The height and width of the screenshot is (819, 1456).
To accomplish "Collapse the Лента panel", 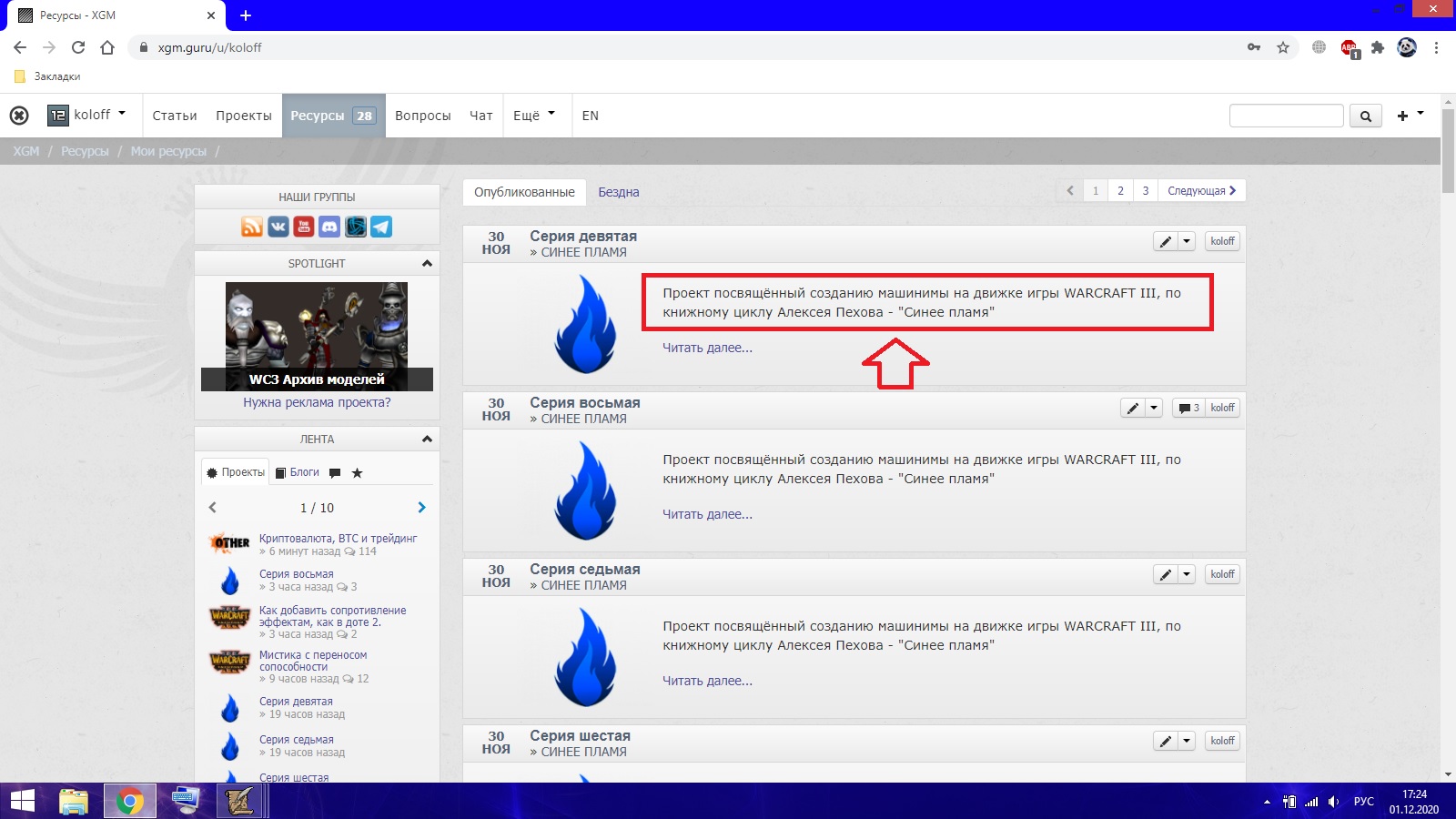I will (x=427, y=439).
